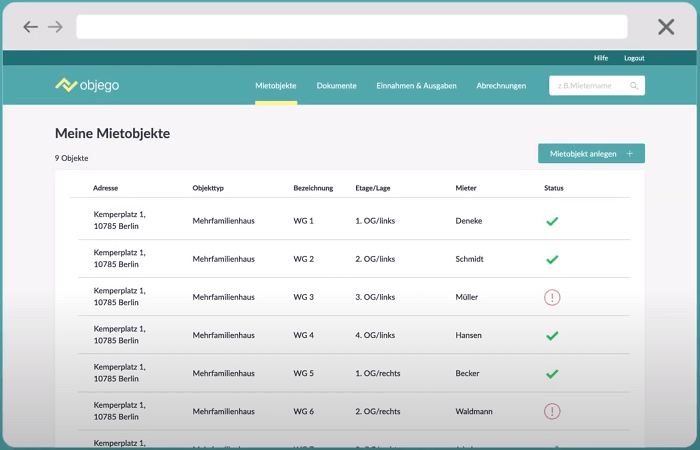The width and height of the screenshot is (700, 450).
Task: Switch to the Dokumente tab
Action: [337, 86]
